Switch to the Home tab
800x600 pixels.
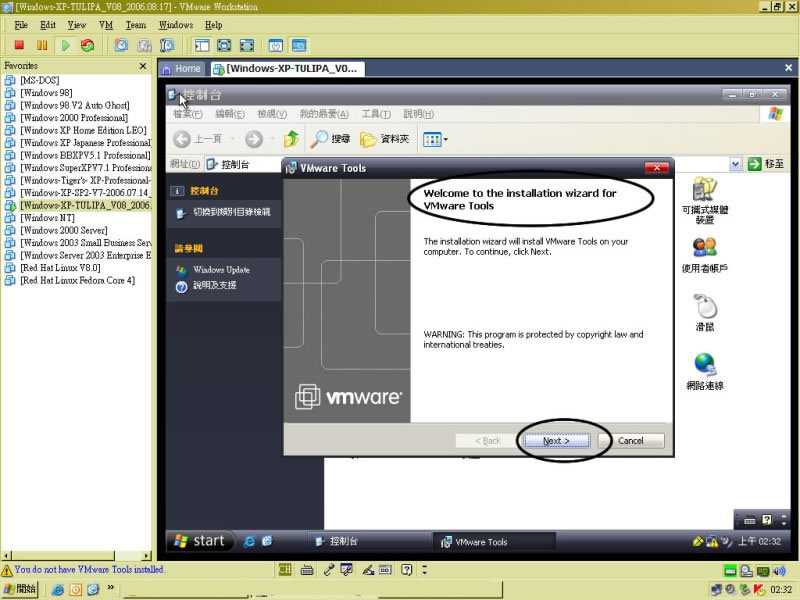tap(182, 68)
